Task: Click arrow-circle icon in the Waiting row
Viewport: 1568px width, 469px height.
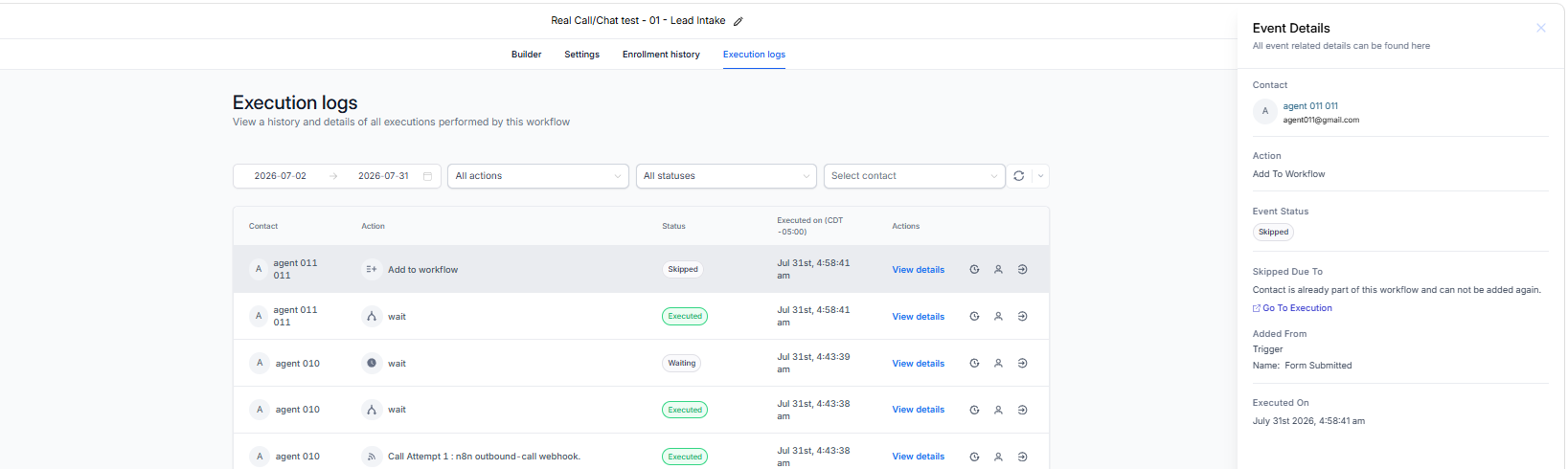Action: [x=1022, y=364]
